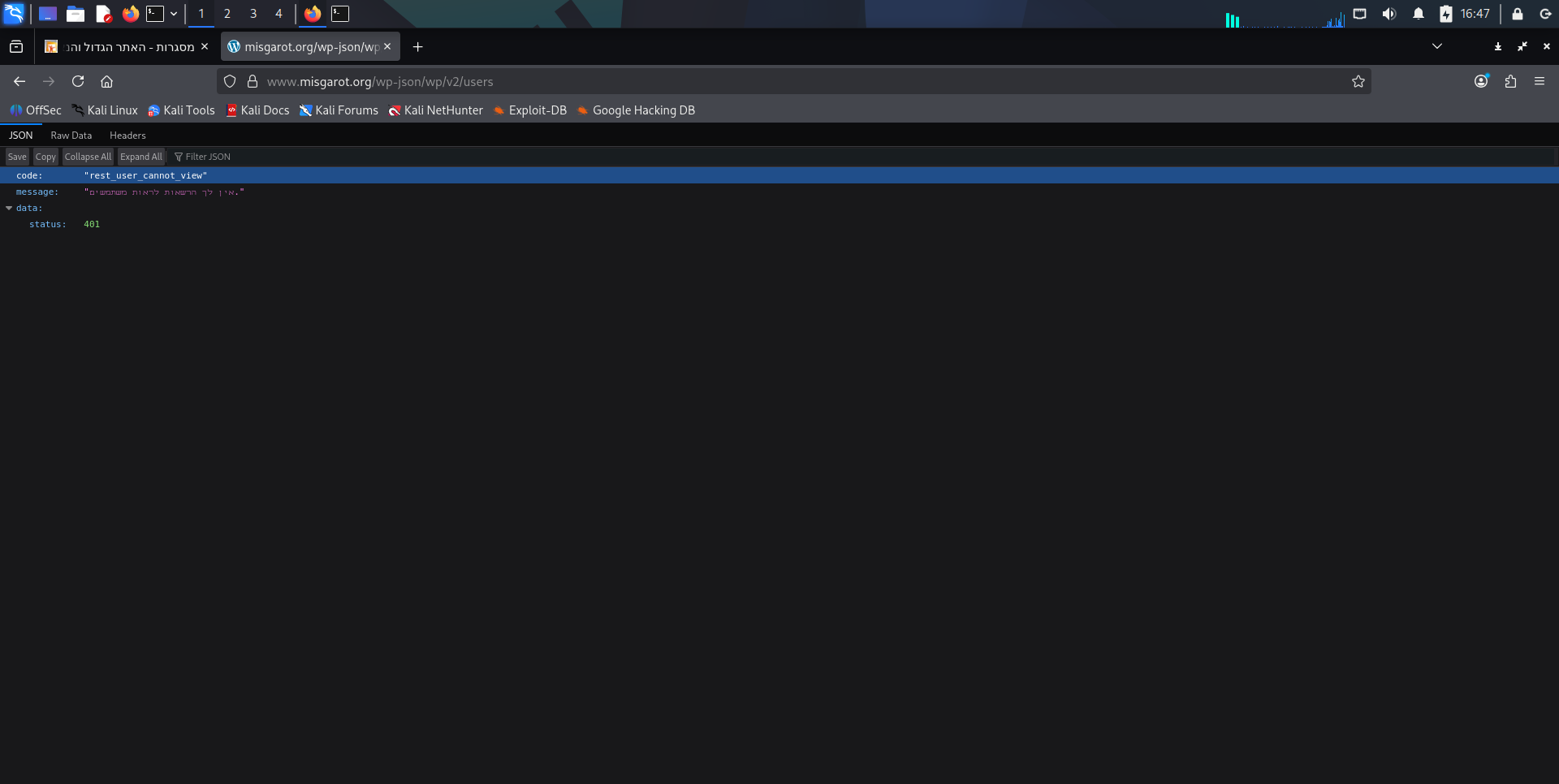1559x784 pixels.
Task: Open the file manager icon in the panel
Action: pos(76,14)
